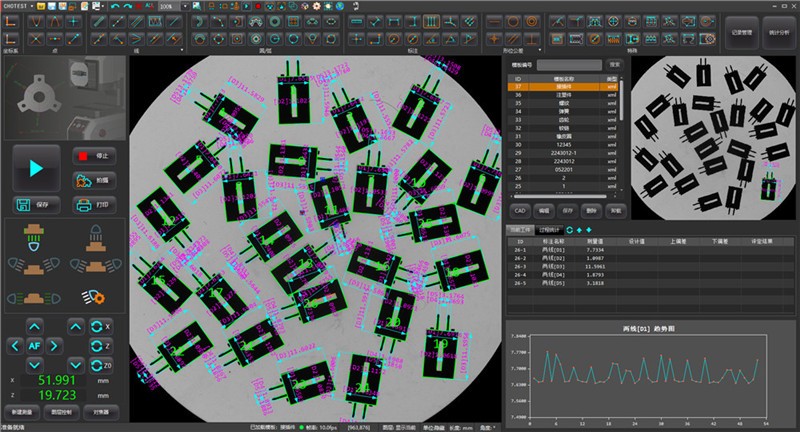Screen dimensions: 800x432
Task: Start measurement with the large play button
Action: pyautogui.click(x=36, y=168)
